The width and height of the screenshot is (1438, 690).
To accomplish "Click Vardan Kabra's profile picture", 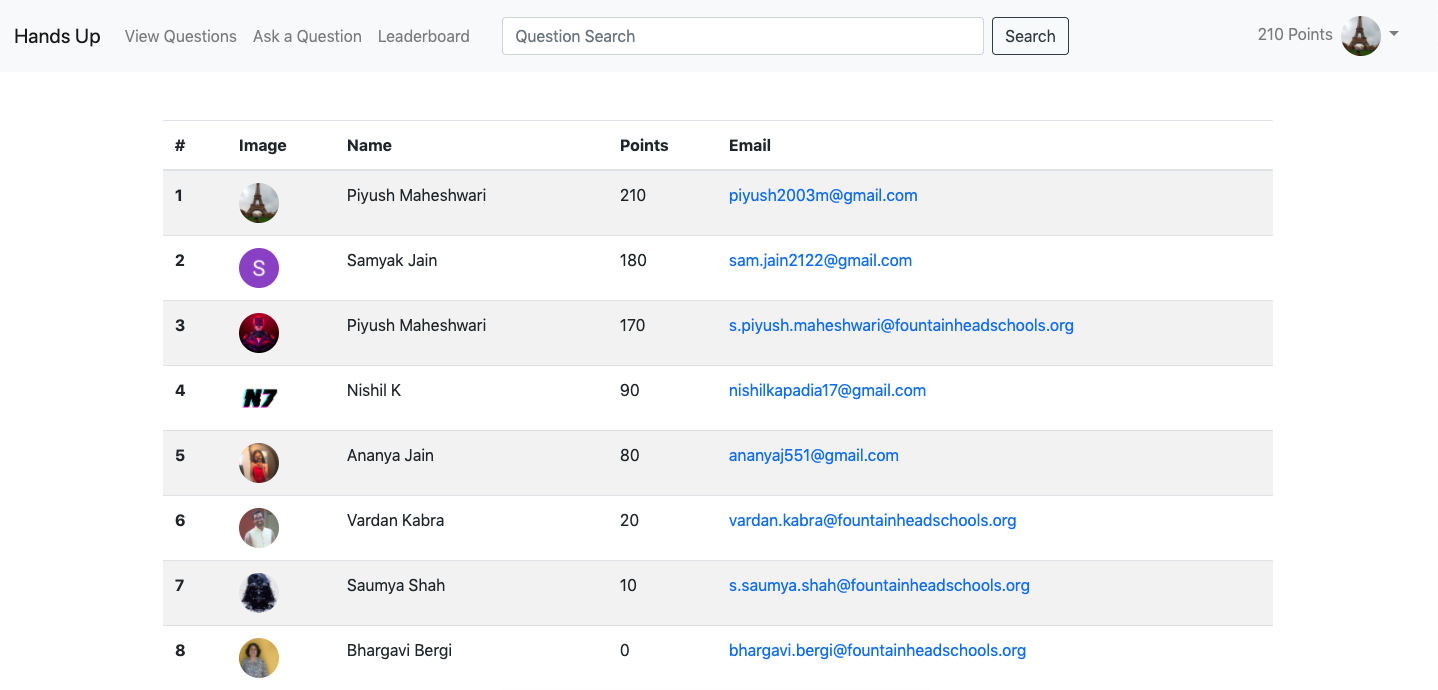I will click(x=259, y=528).
